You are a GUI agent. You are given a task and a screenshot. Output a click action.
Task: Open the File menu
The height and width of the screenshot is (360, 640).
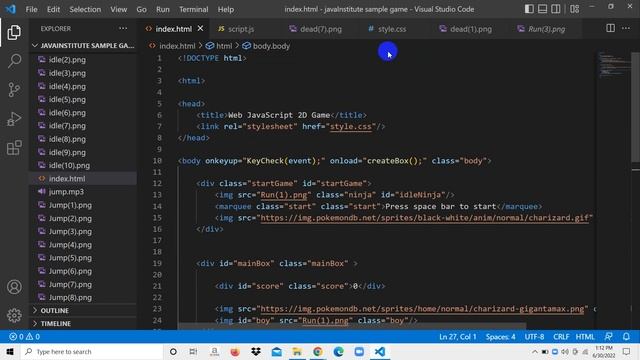pos(31,9)
